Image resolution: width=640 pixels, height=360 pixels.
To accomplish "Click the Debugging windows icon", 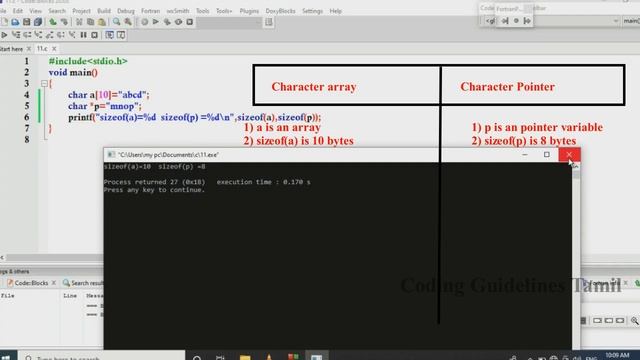I will tap(109, 35).
